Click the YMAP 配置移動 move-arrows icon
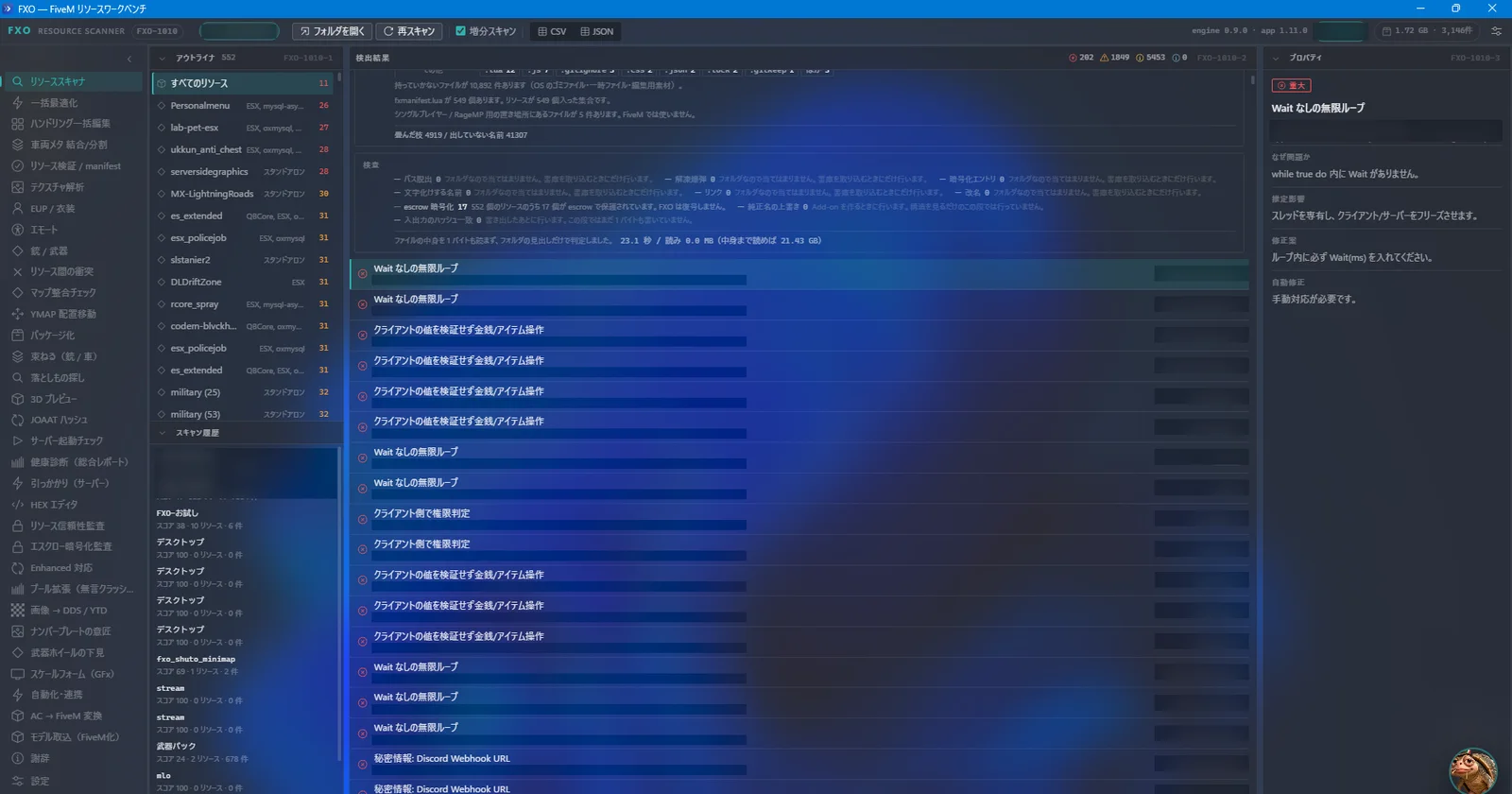 (x=17, y=314)
